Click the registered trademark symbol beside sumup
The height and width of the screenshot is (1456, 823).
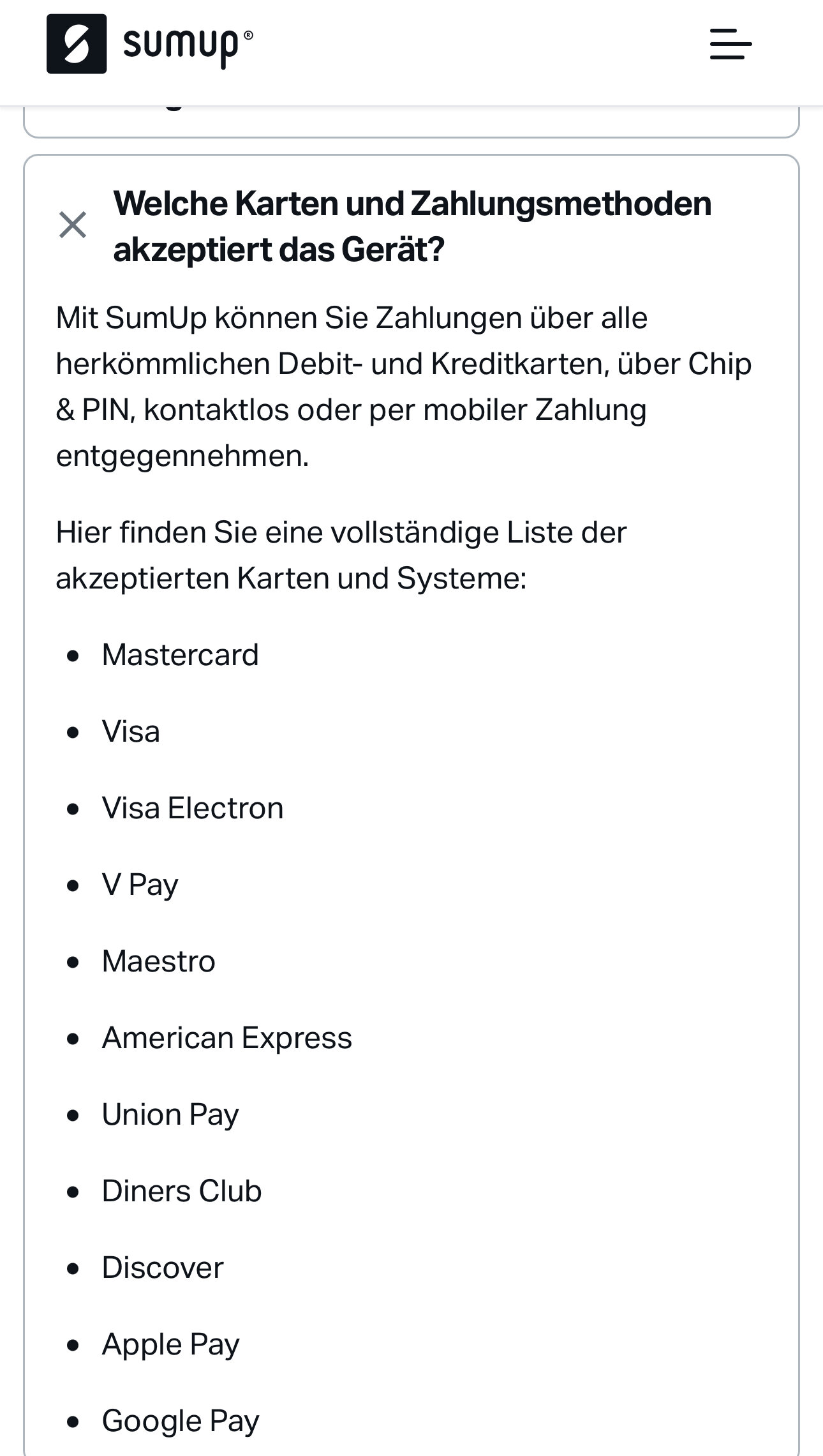(248, 36)
